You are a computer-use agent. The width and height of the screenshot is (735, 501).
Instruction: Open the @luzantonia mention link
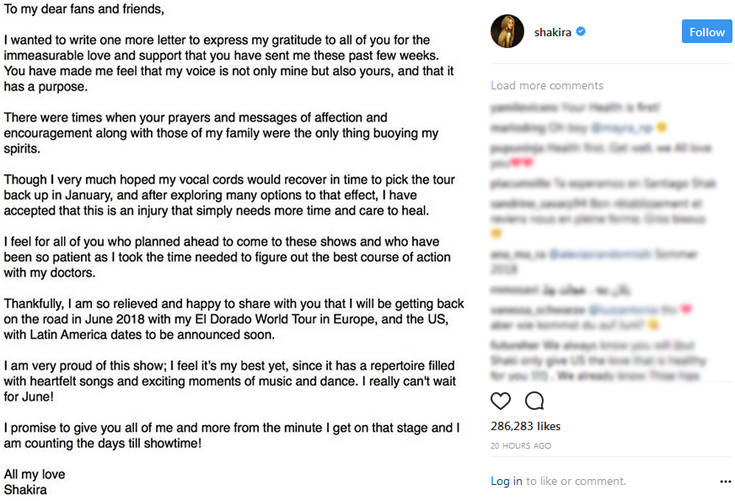click(632, 311)
